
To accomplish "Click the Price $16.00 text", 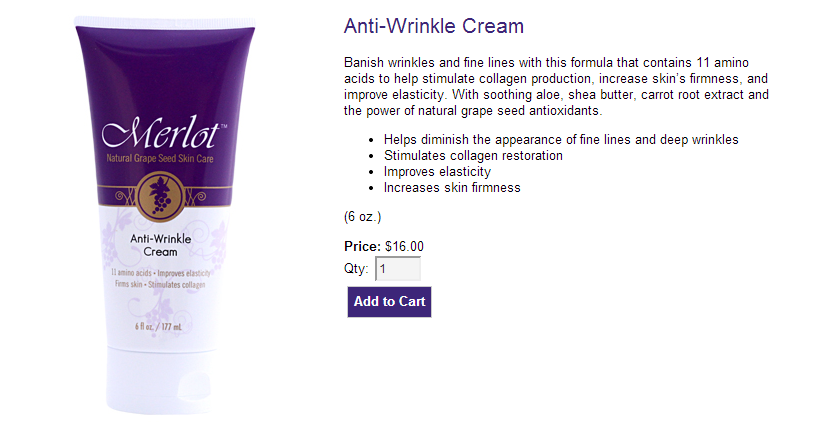I will [384, 247].
